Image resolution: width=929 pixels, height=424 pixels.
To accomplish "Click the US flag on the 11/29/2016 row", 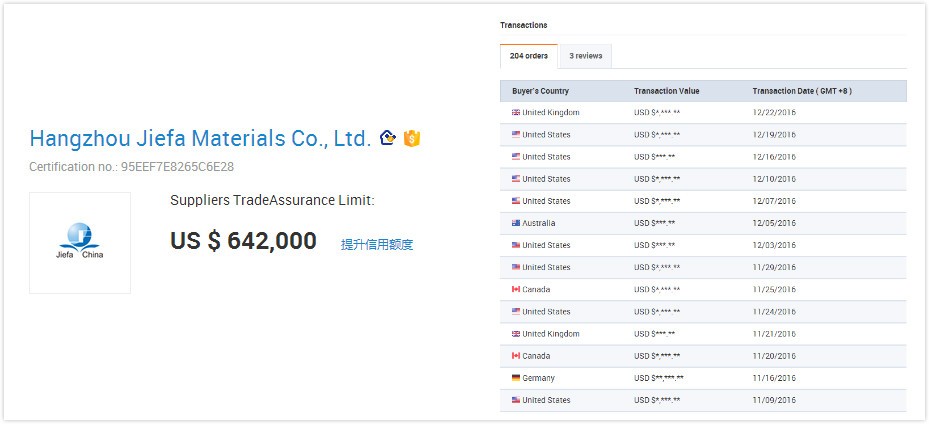I will (516, 268).
